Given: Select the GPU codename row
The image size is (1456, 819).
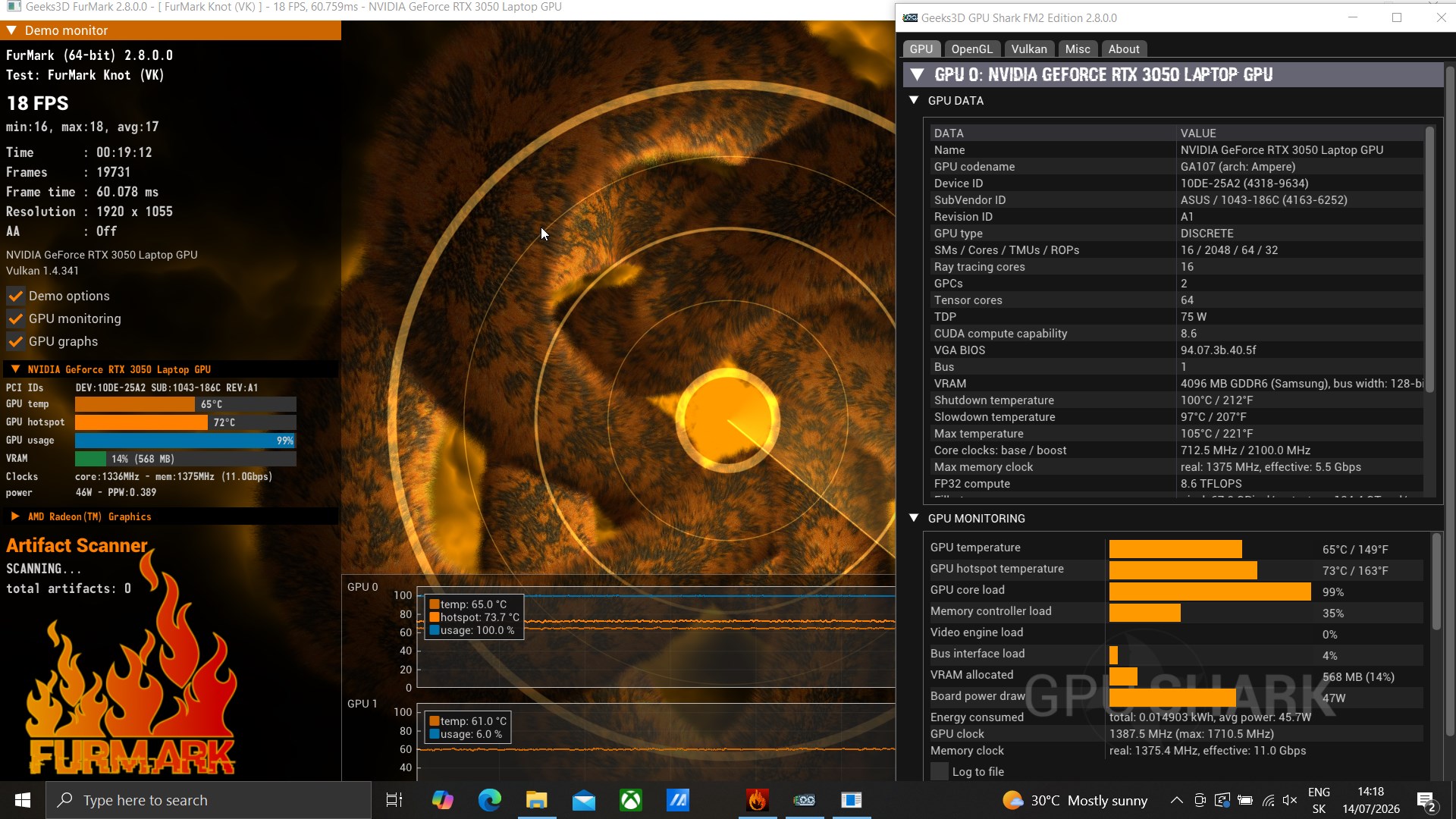Looking at the screenshot, I should click(1178, 167).
